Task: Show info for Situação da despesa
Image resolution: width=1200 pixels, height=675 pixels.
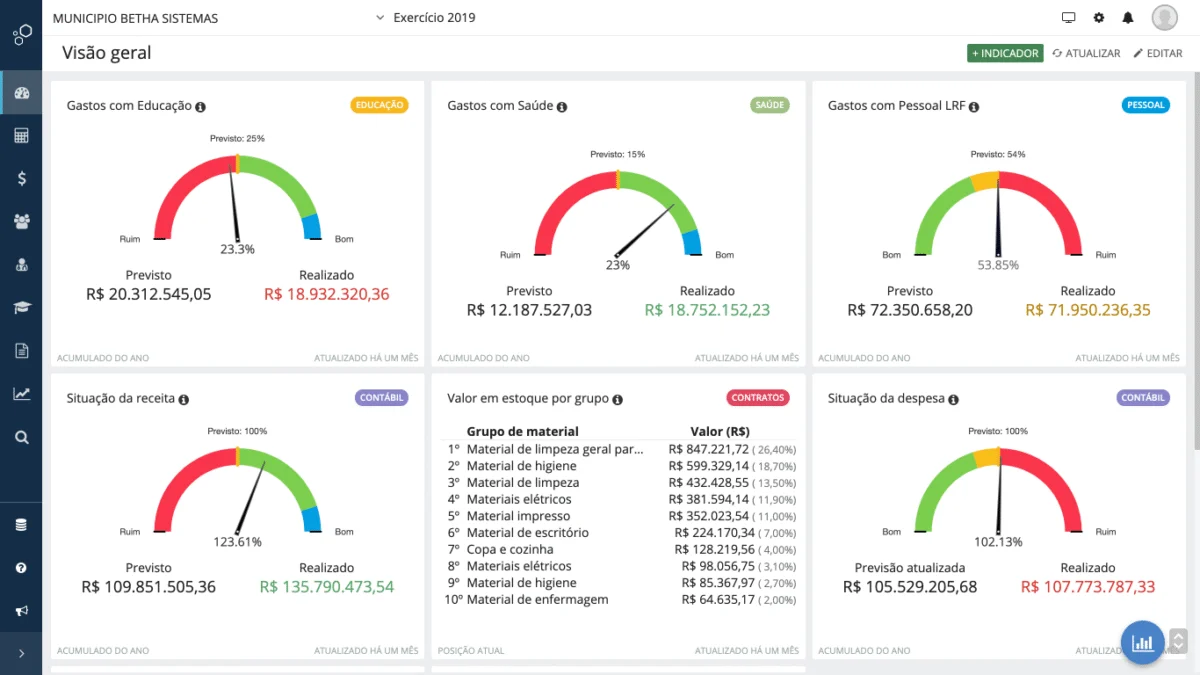Action: tap(954, 398)
